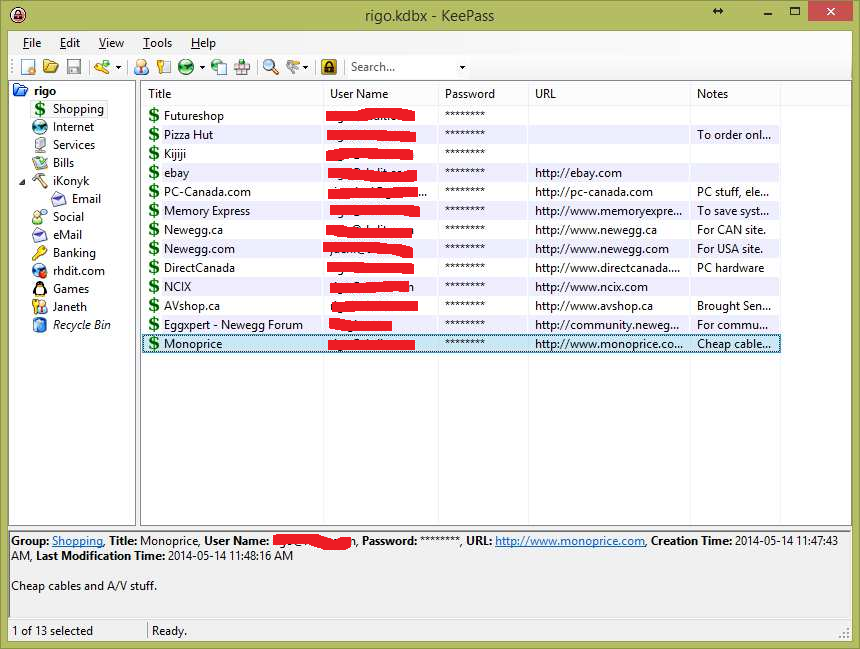The width and height of the screenshot is (860, 649).
Task: Open the Recycle Bin group
Action: tap(82, 325)
